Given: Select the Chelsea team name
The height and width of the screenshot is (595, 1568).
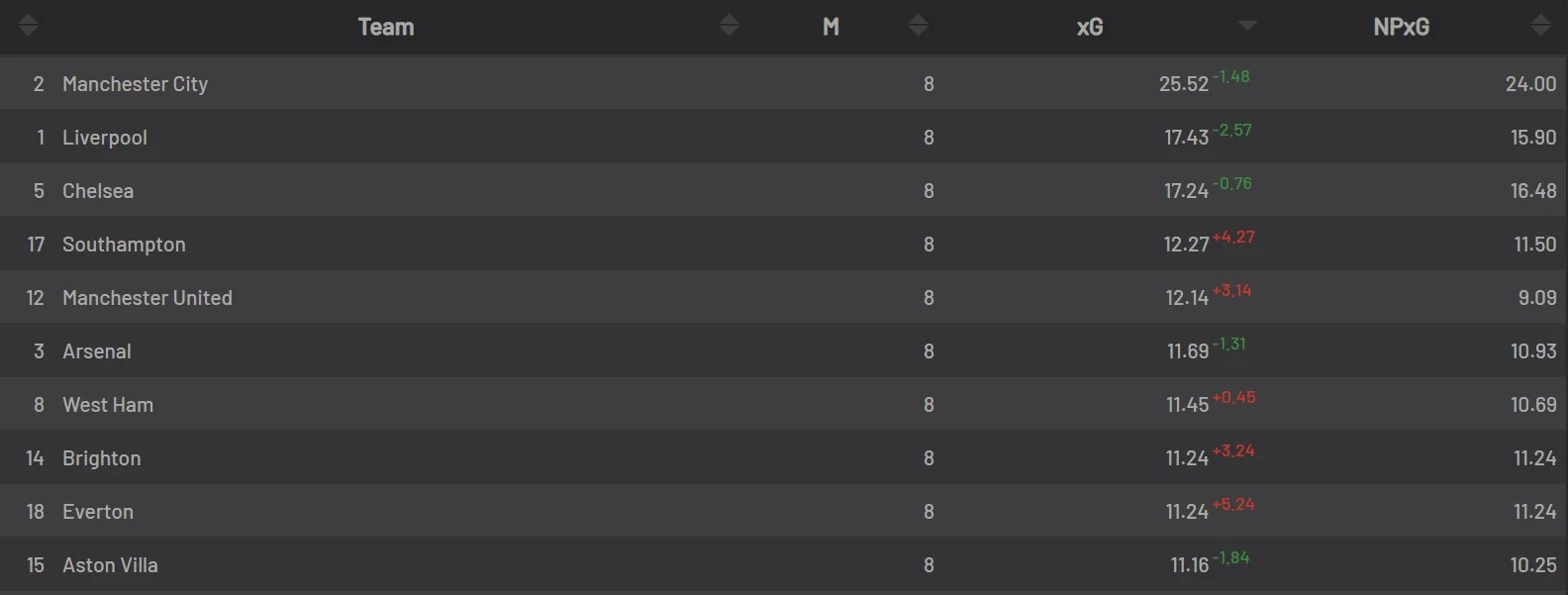Looking at the screenshot, I should pyautogui.click(x=97, y=191).
